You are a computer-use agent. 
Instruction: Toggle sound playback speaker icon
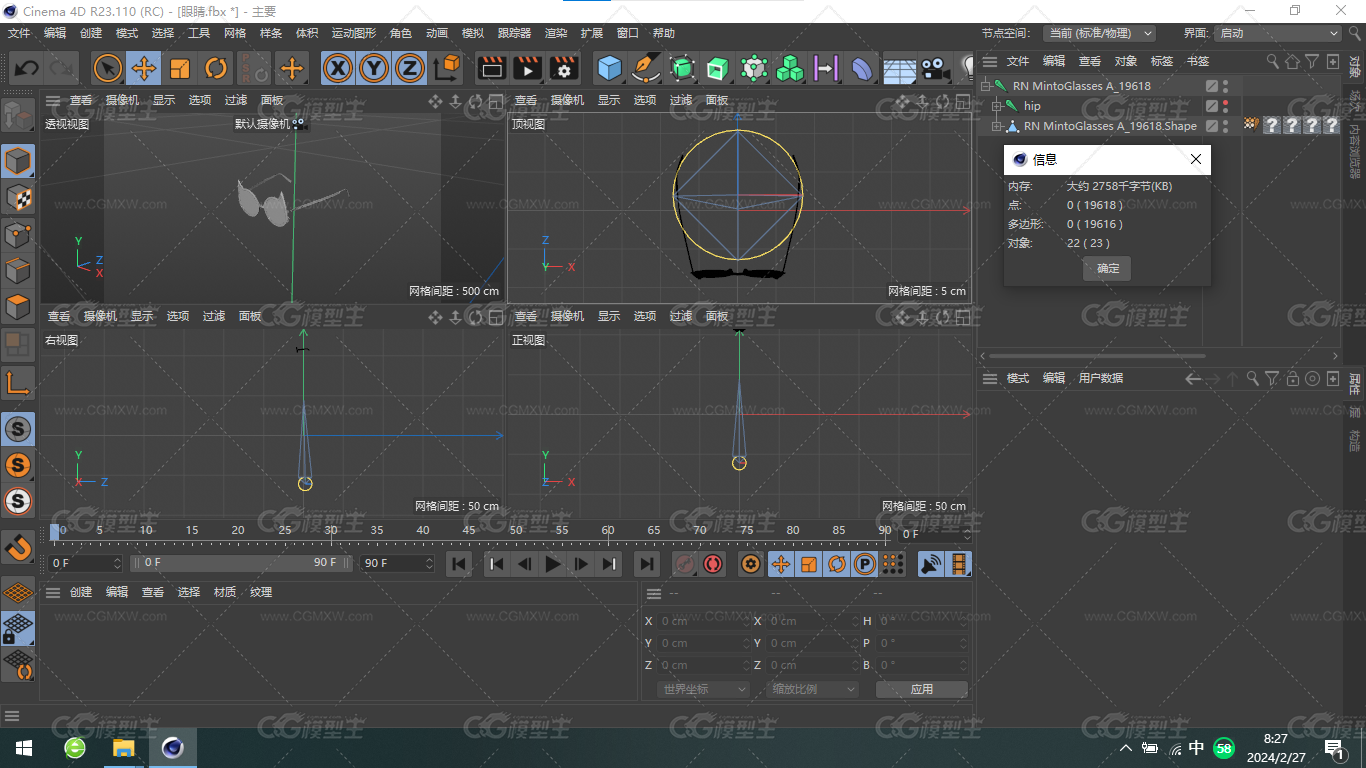coord(931,564)
